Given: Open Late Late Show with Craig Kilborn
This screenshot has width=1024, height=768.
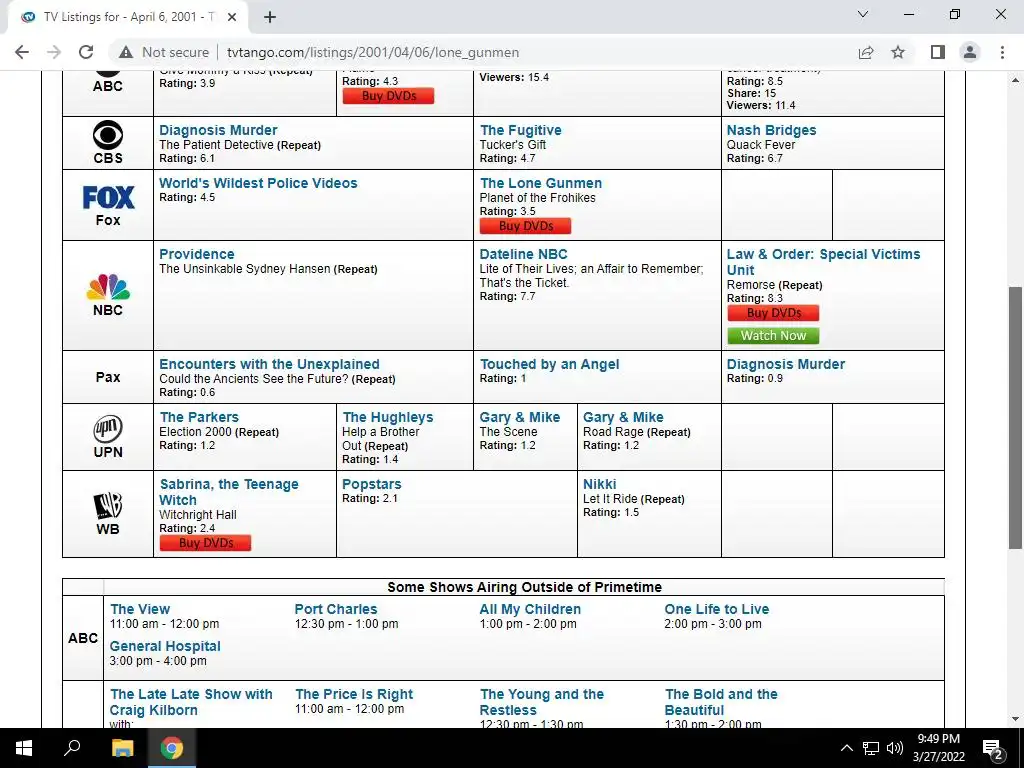Looking at the screenshot, I should 191,703.
